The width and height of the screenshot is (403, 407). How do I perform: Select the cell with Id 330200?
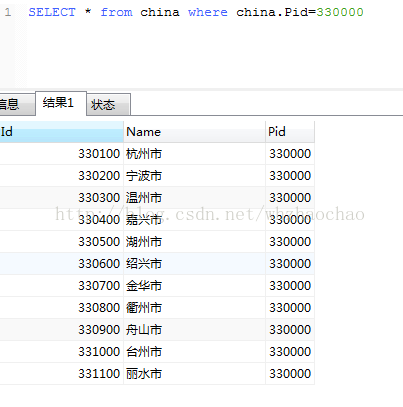tap(61, 176)
